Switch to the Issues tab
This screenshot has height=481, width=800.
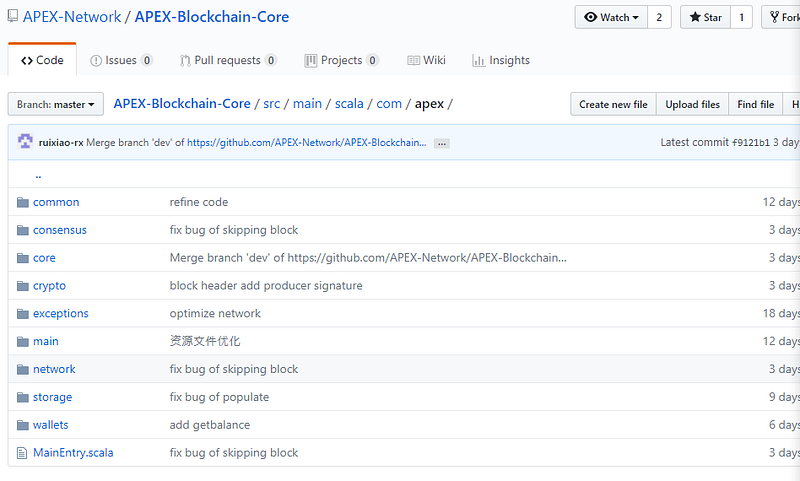click(121, 60)
